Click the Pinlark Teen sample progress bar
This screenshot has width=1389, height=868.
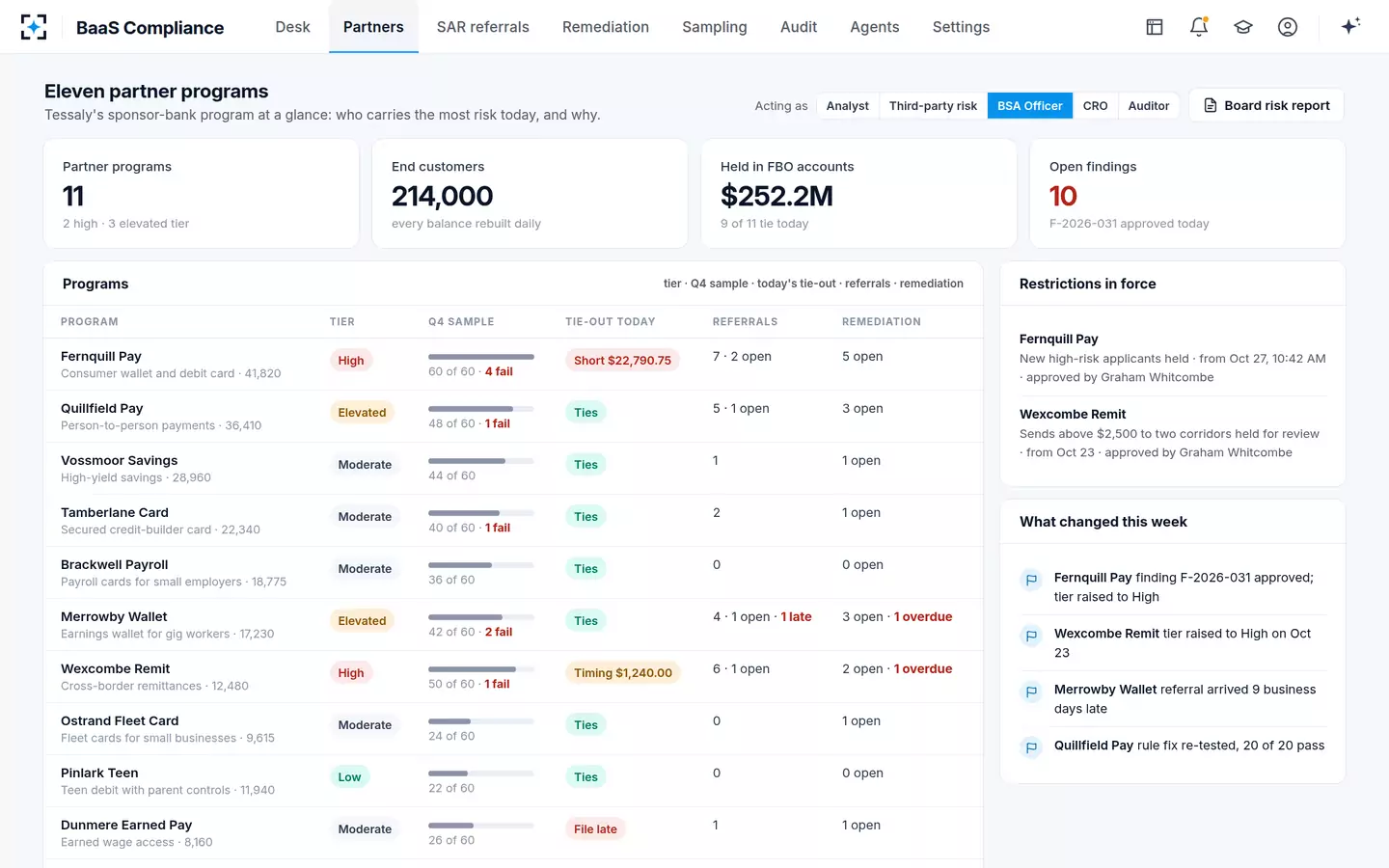click(x=481, y=773)
